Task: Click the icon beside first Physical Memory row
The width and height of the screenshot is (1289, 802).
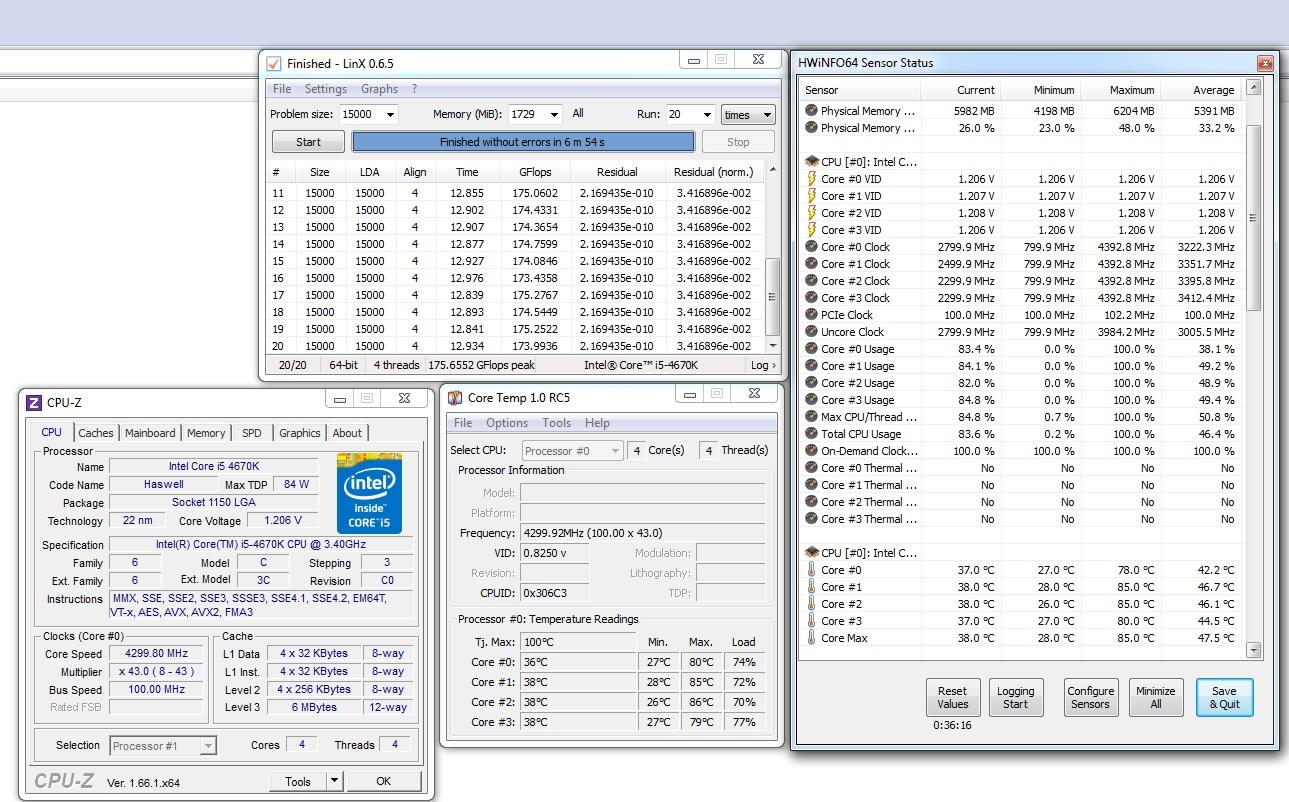Action: pyautogui.click(x=811, y=111)
